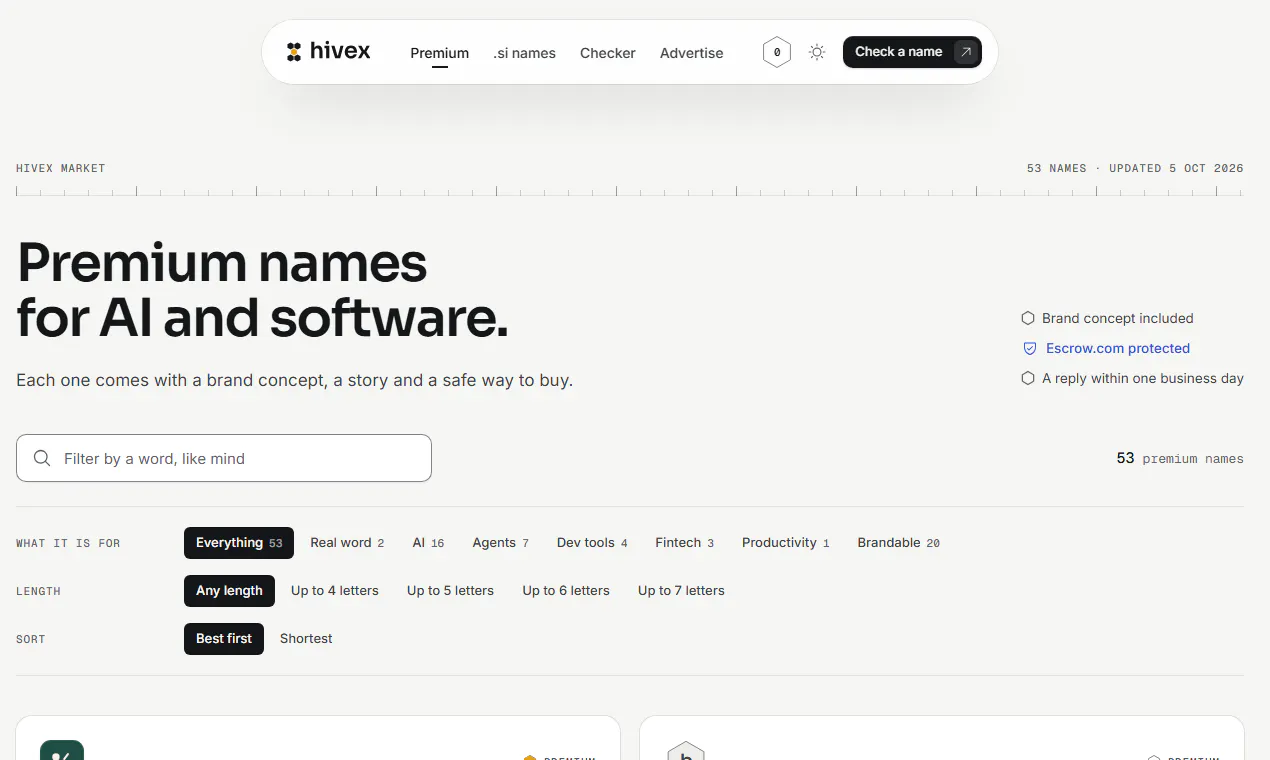Image resolution: width=1270 pixels, height=760 pixels.
Task: Click the hivex logo icon
Action: coord(294,52)
